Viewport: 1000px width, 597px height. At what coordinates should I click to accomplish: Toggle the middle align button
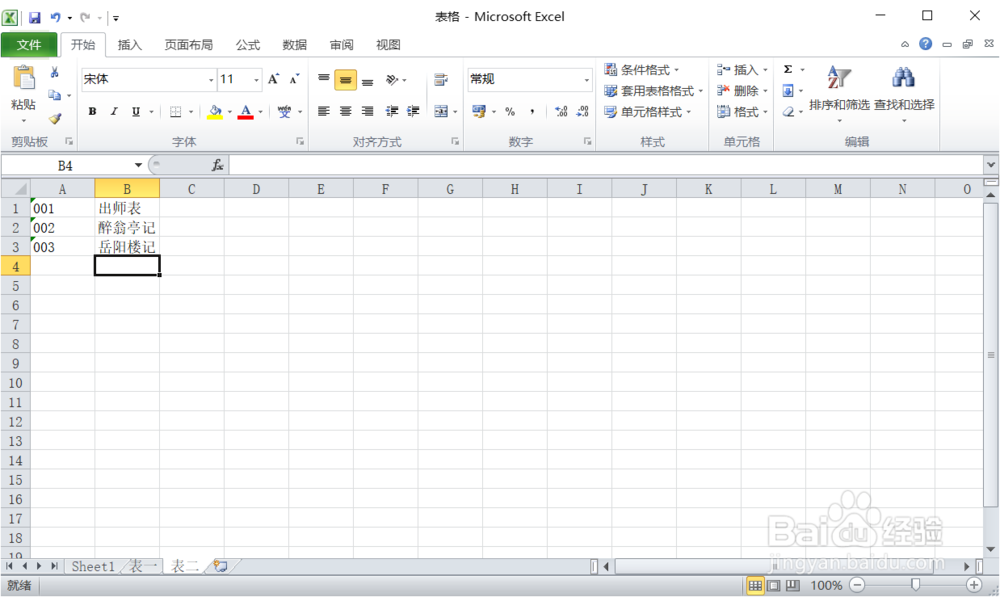[346, 80]
